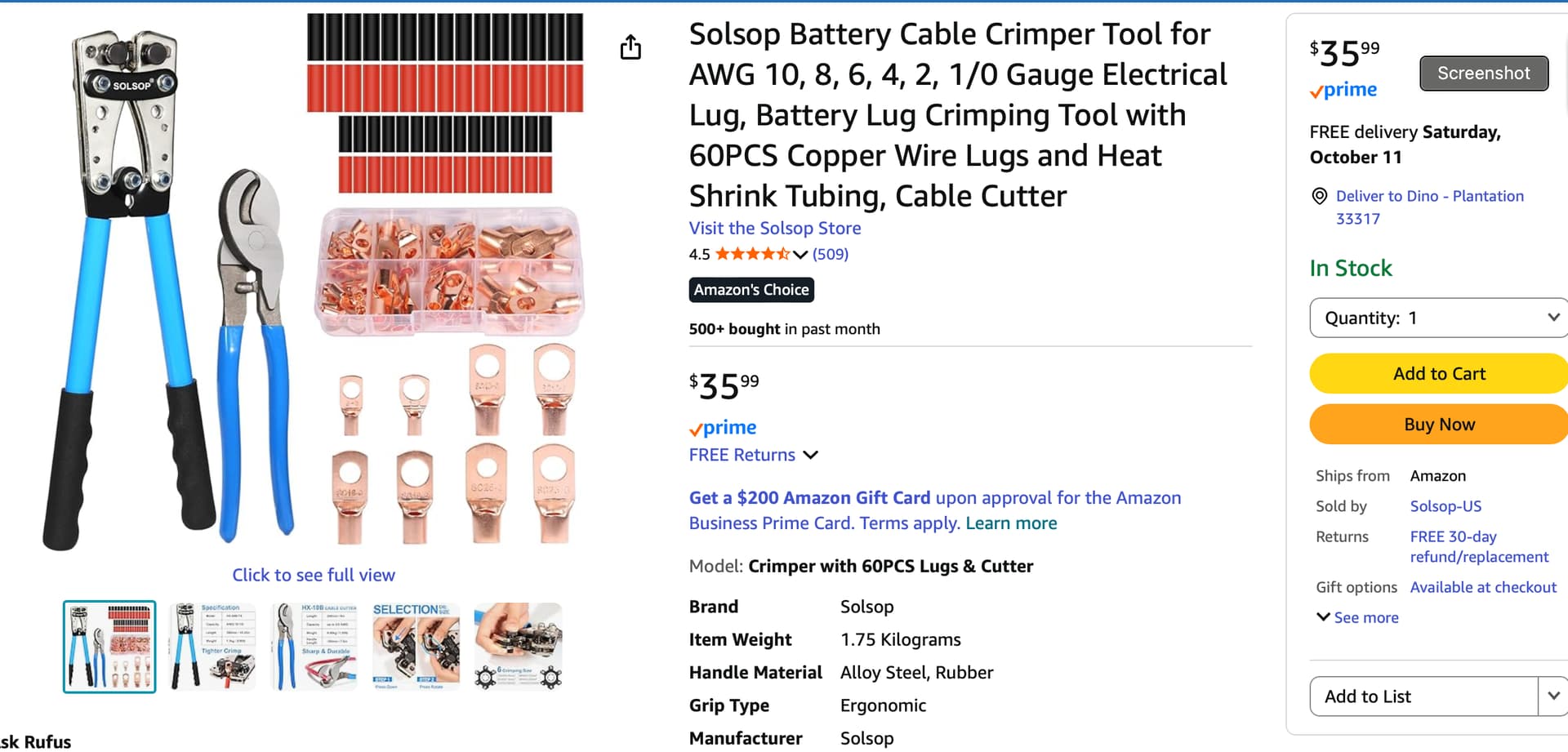
Task: Click the Screenshot button
Action: (1483, 73)
